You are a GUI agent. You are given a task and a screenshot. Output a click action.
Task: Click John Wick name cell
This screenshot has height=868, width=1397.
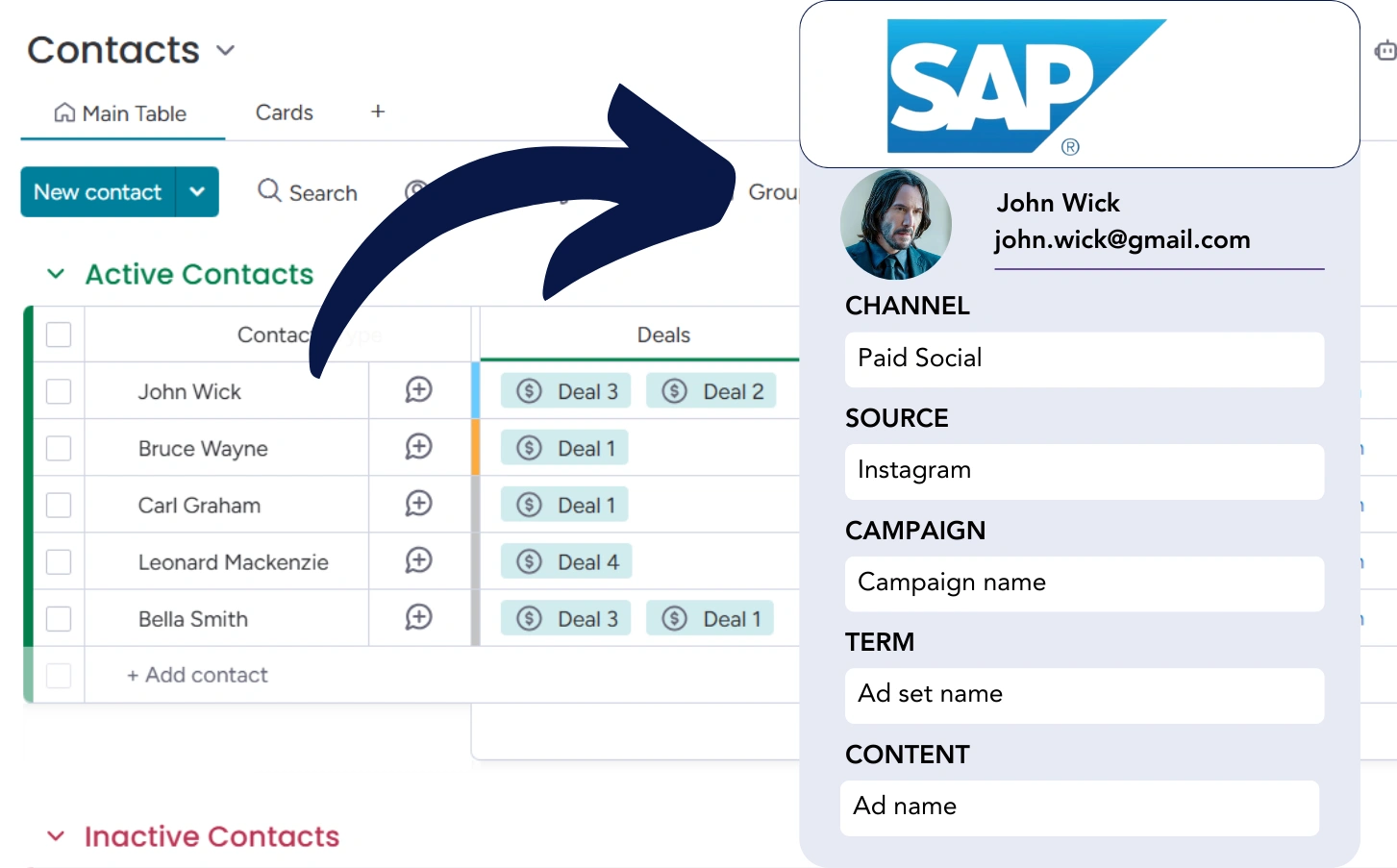click(189, 391)
